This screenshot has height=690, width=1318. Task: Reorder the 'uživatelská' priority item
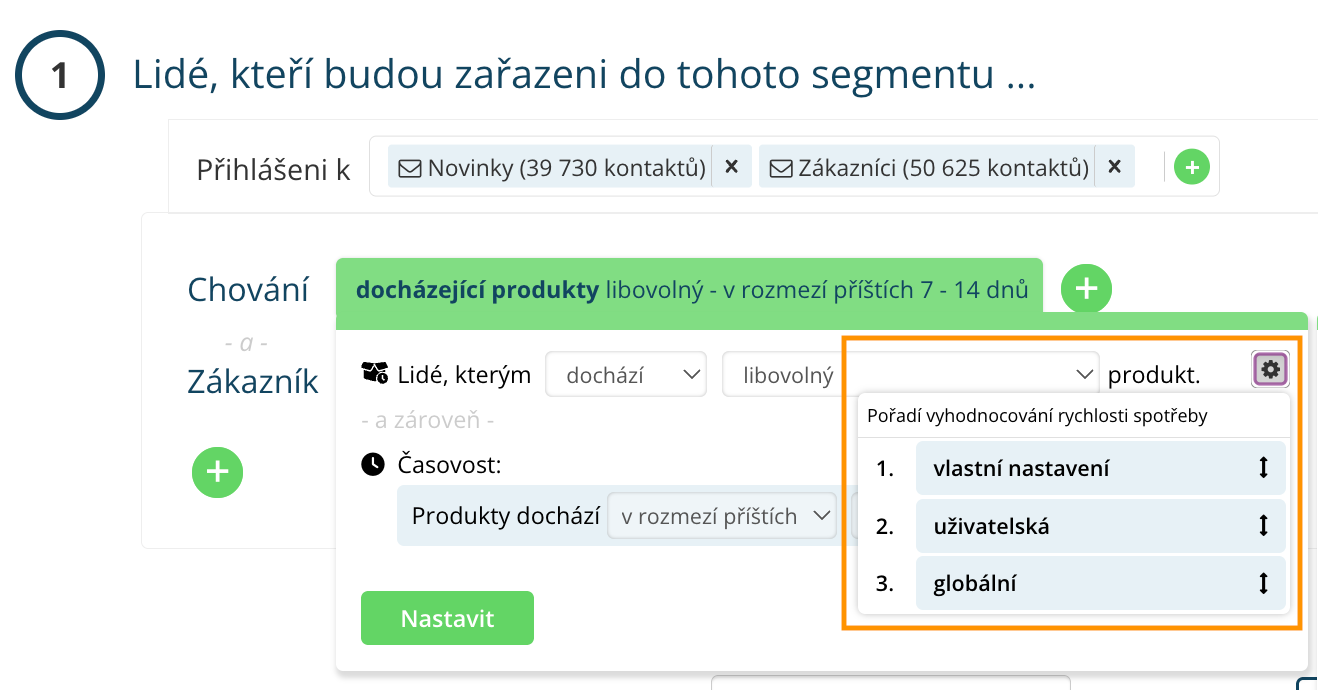(x=1263, y=525)
